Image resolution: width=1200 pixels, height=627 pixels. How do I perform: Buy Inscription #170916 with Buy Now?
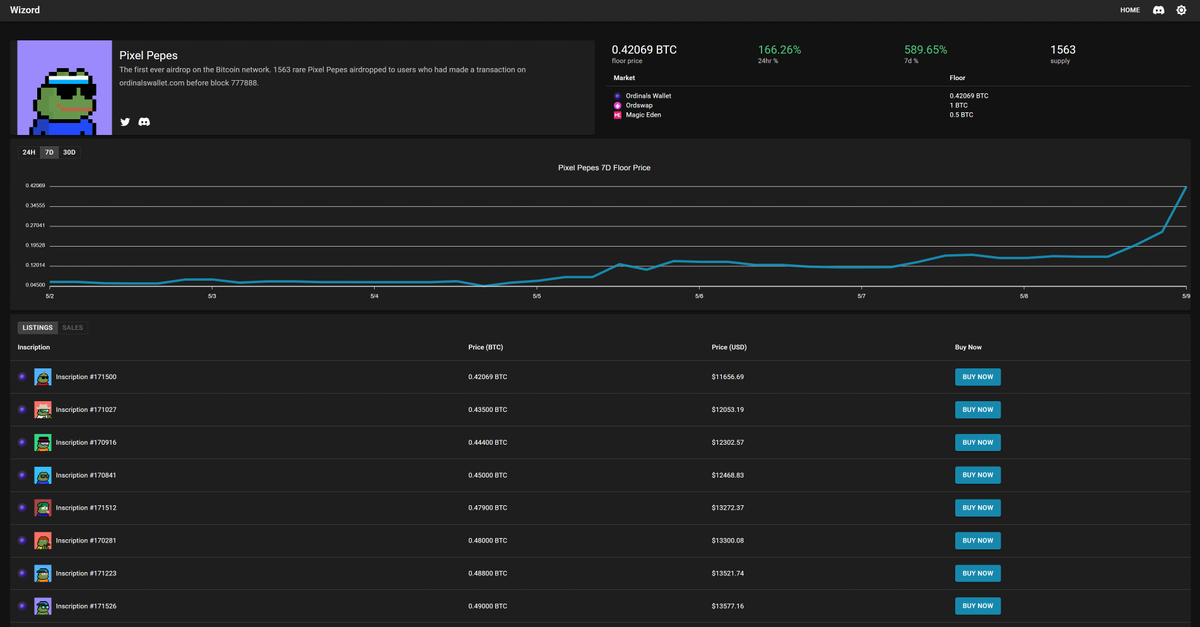978,442
